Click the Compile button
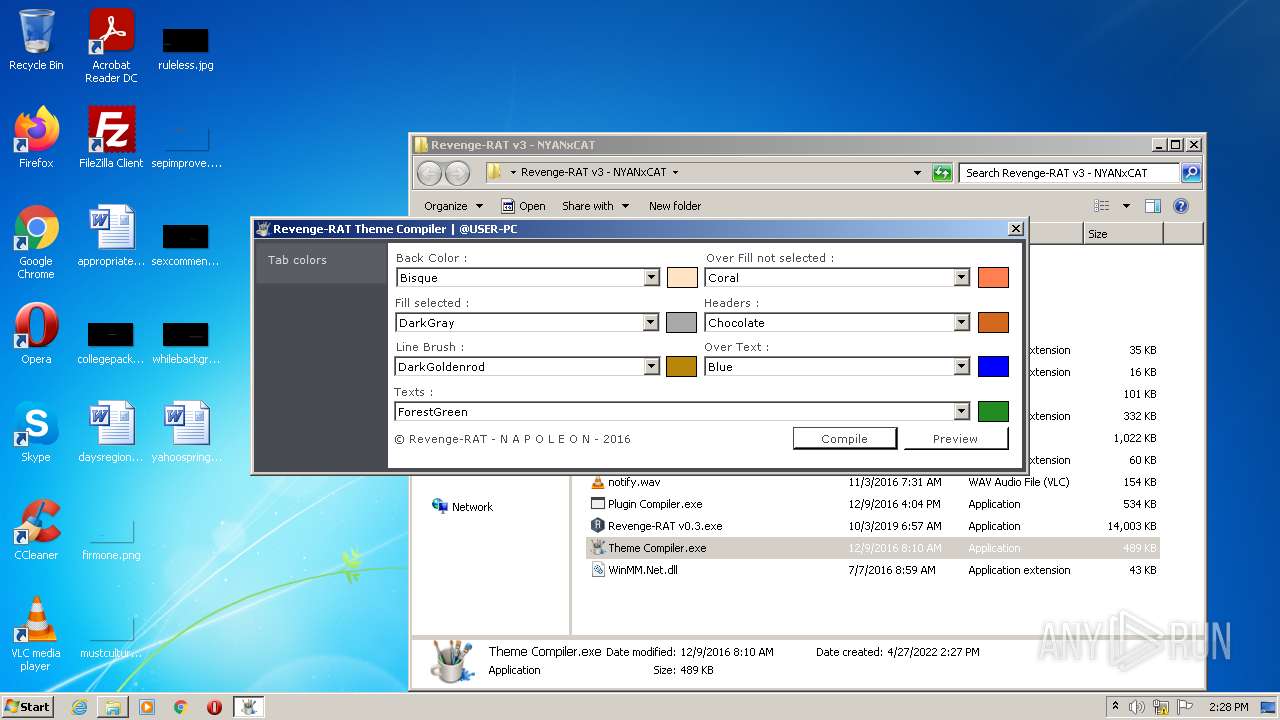Viewport: 1280px width, 720px height. click(845, 438)
